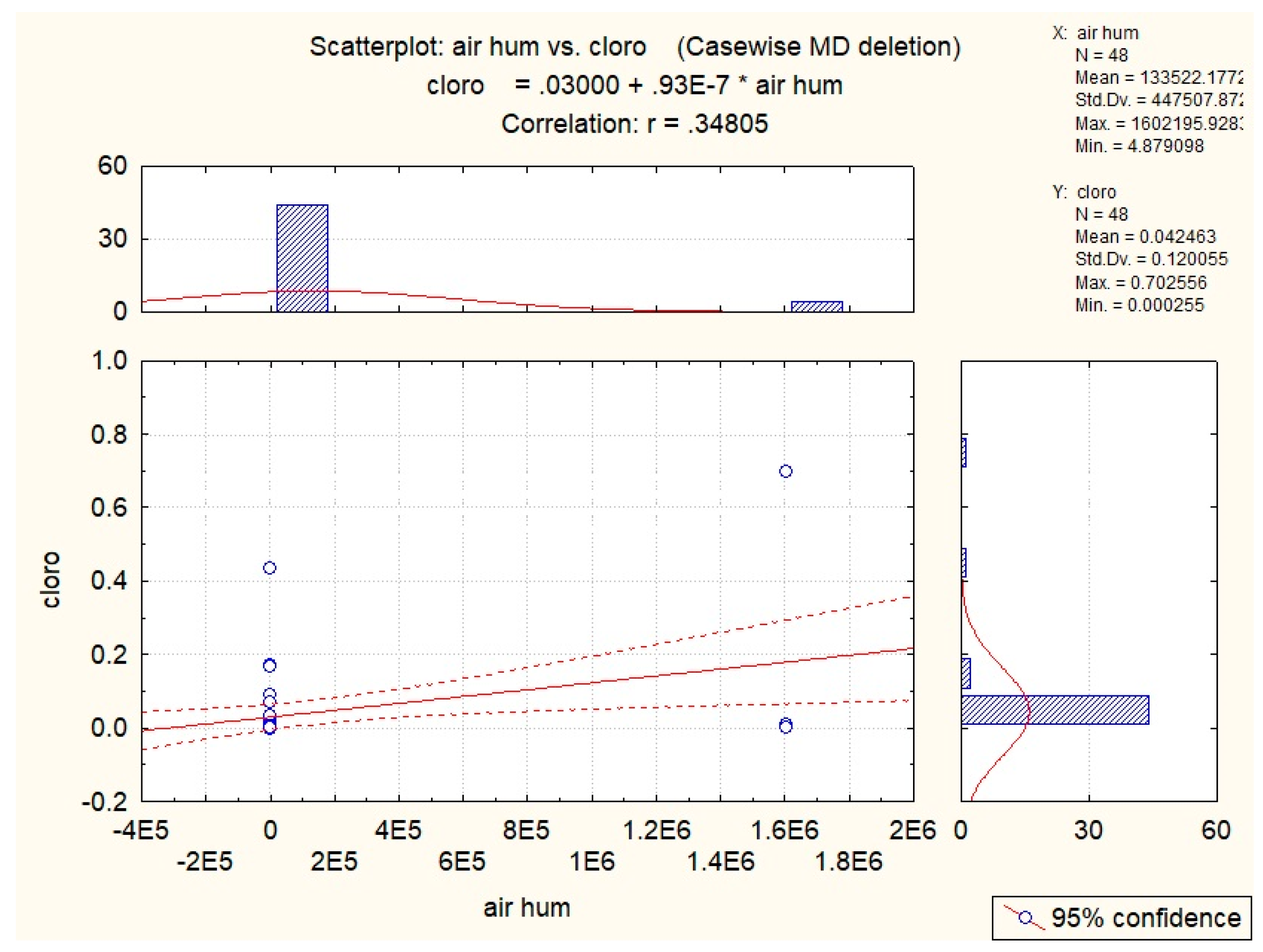1263x952 pixels.
Task: Click the 'cloro' y-axis label
Action: (51, 579)
